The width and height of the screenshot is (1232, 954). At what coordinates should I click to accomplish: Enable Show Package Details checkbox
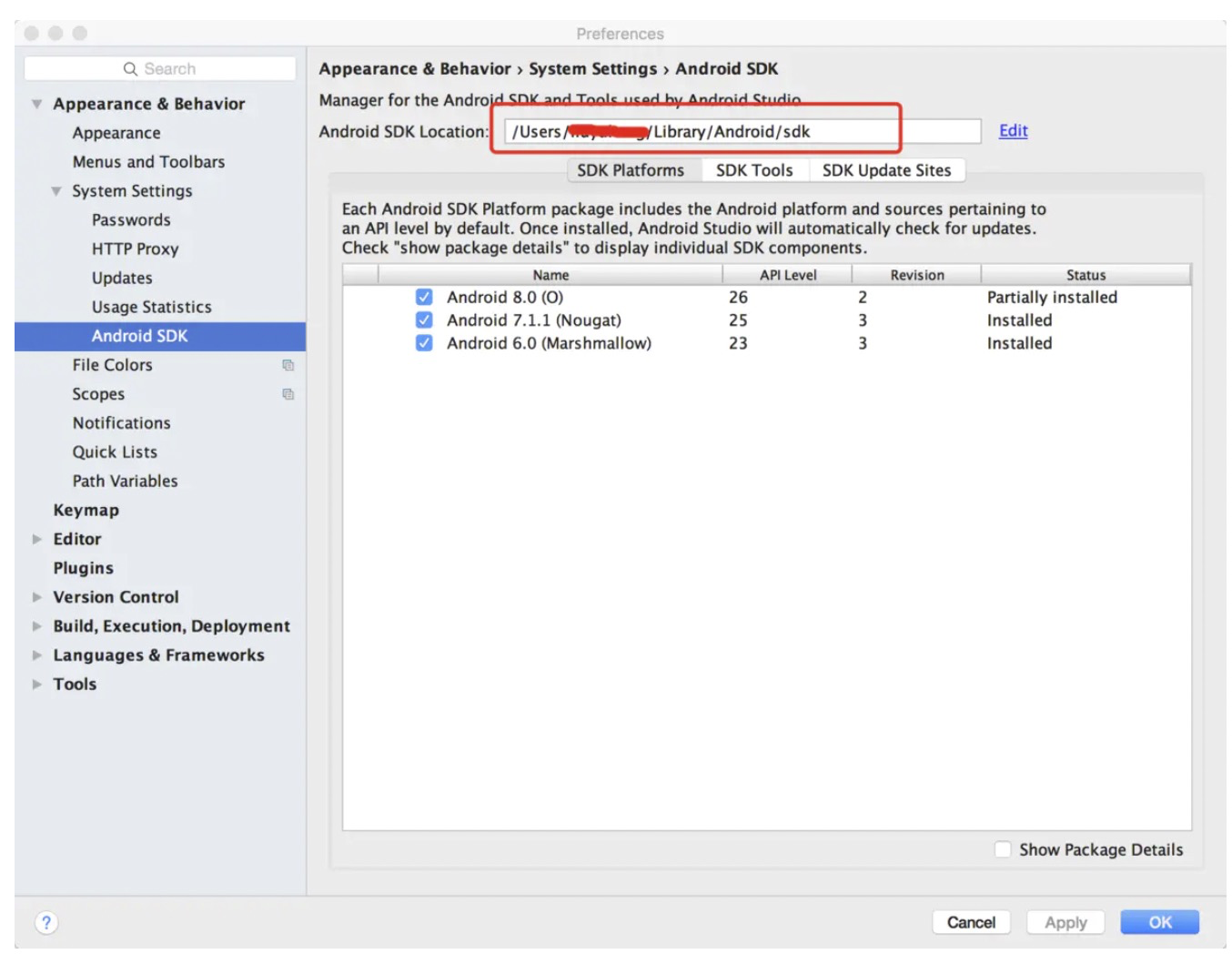pyautogui.click(x=1003, y=849)
